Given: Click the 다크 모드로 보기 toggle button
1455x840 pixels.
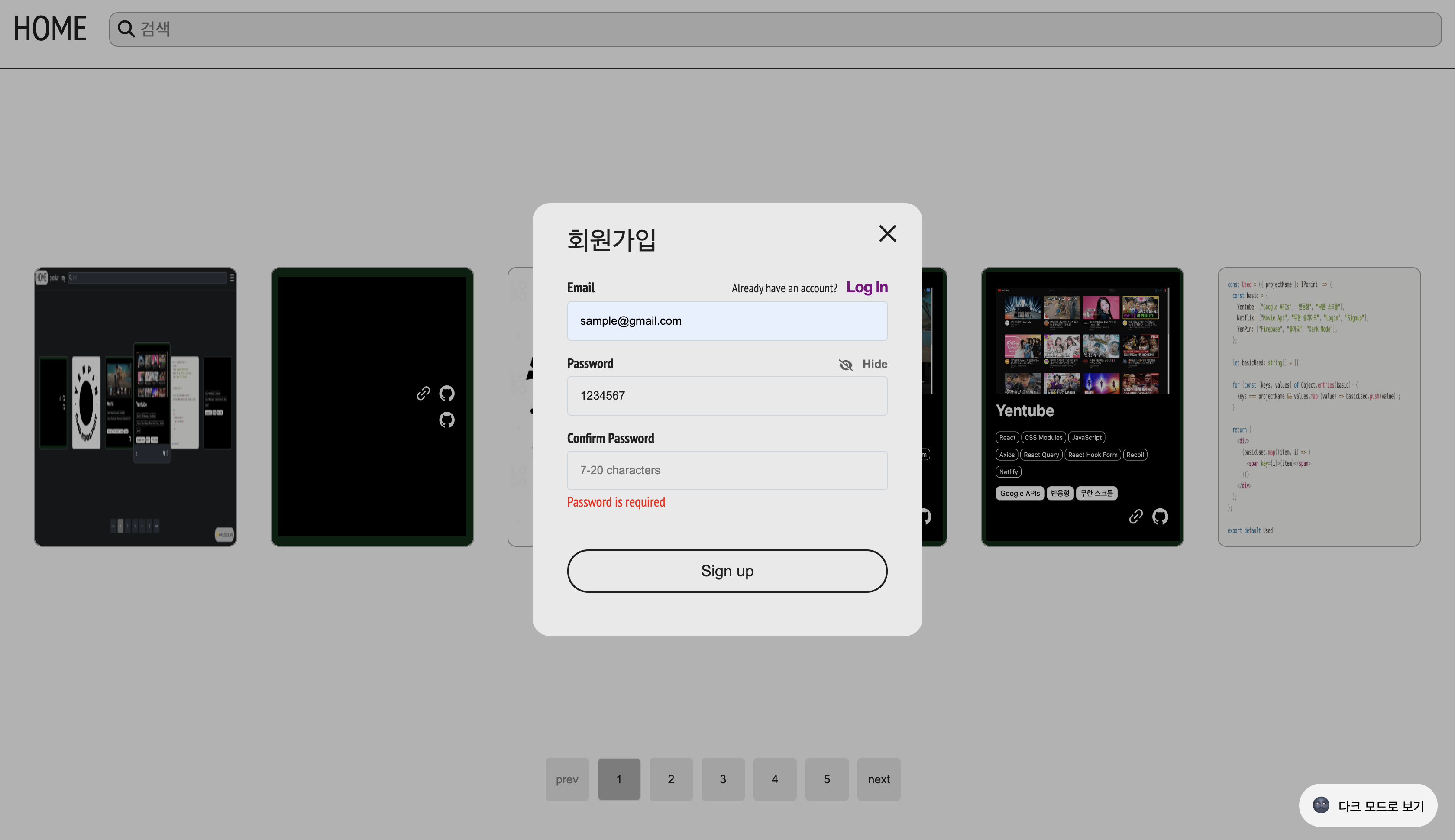Looking at the screenshot, I should pyautogui.click(x=1369, y=805).
